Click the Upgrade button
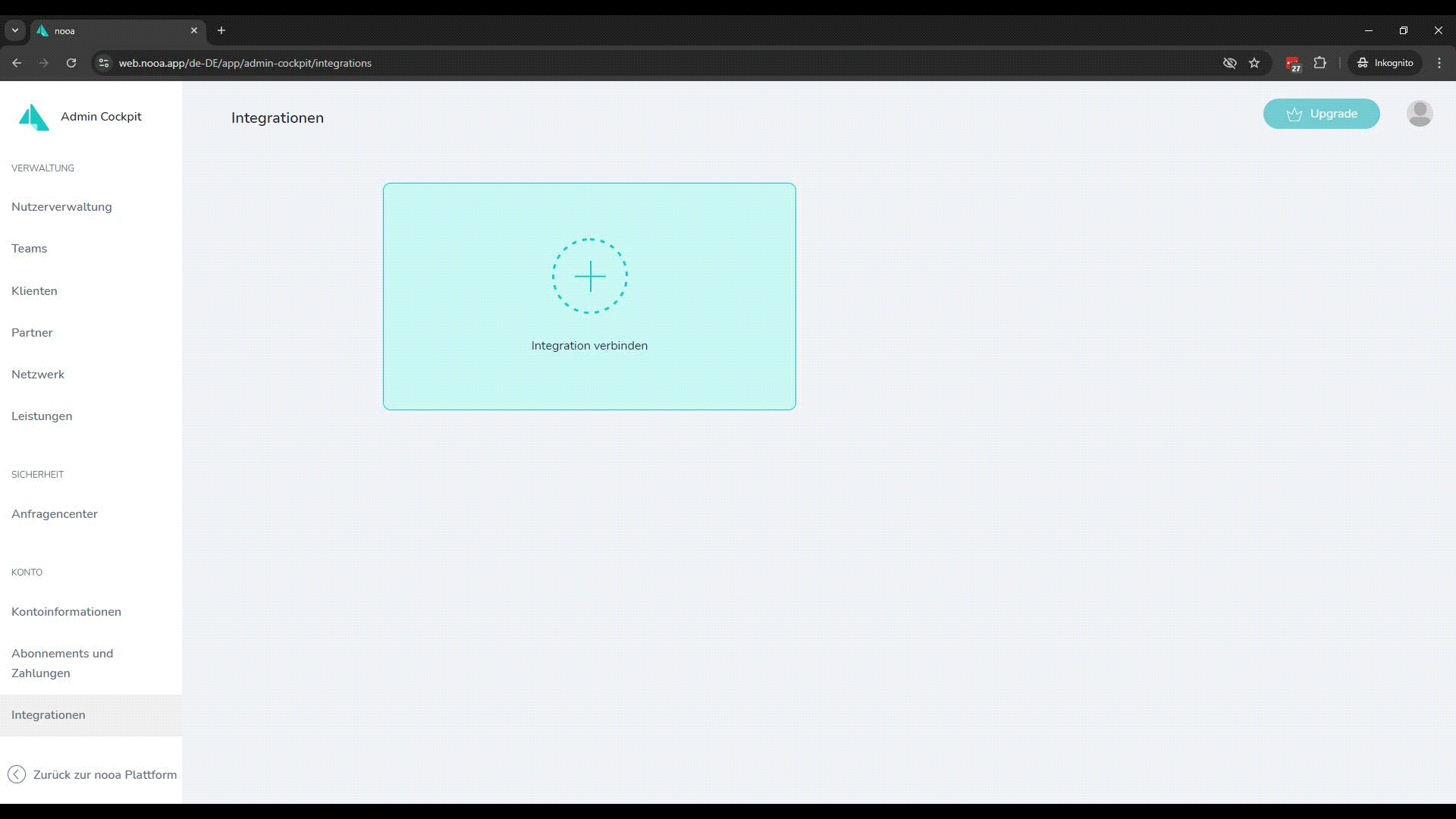Screen dimensions: 1456x819 pos(1321,114)
